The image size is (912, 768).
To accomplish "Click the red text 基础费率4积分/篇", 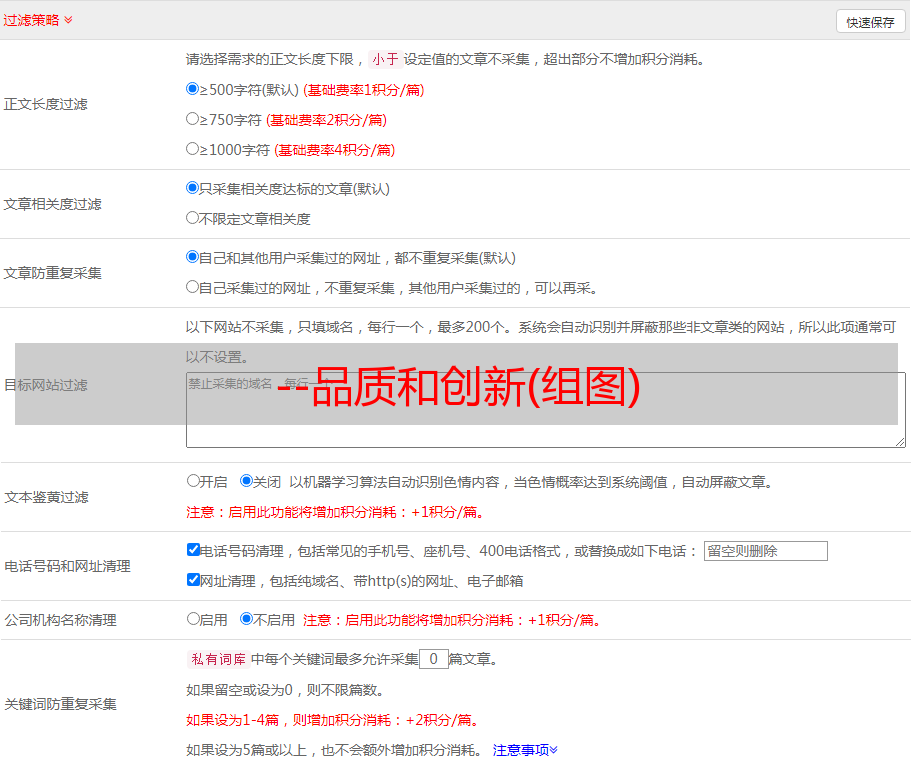I will (x=334, y=150).
